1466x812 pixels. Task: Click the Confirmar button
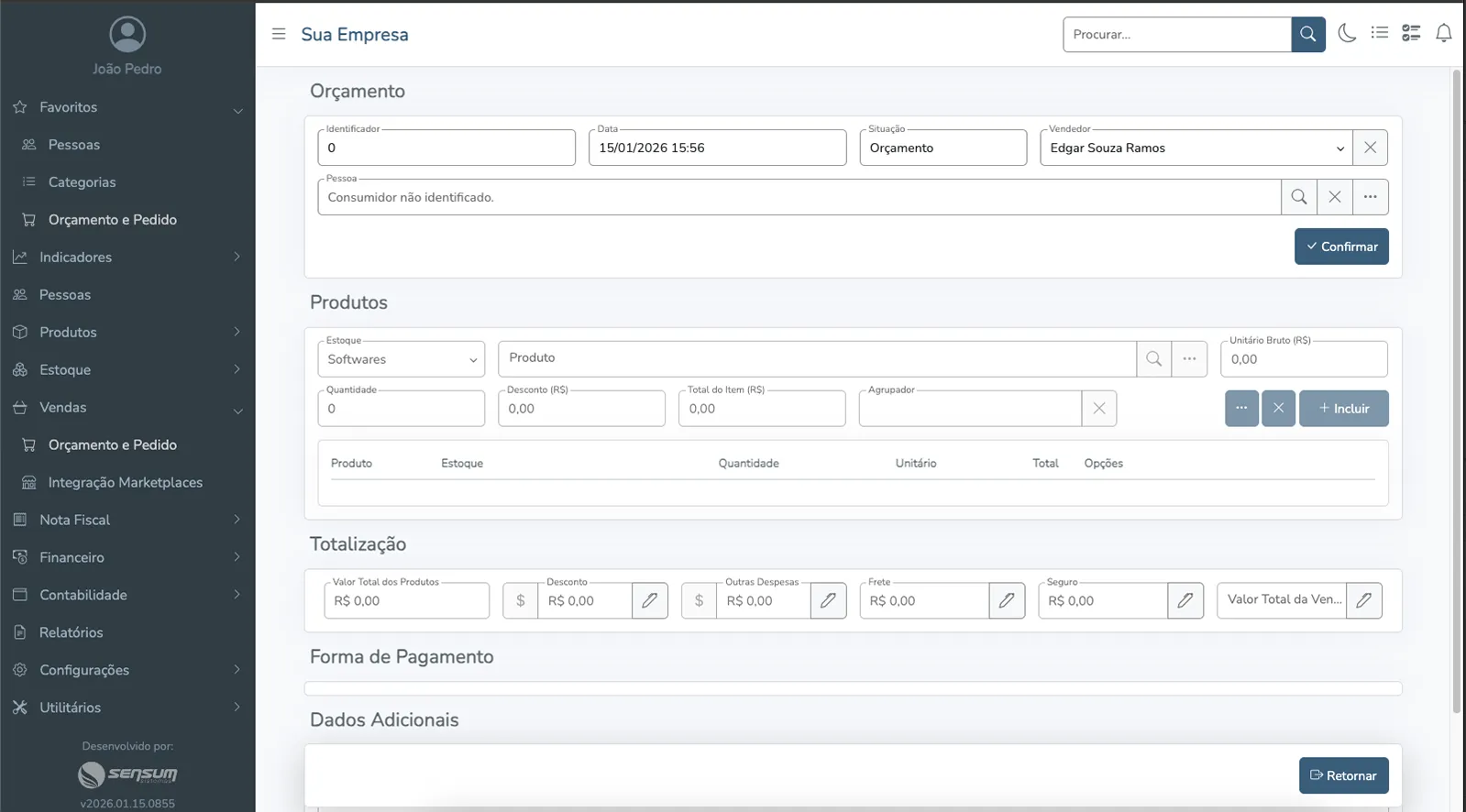tap(1340, 247)
